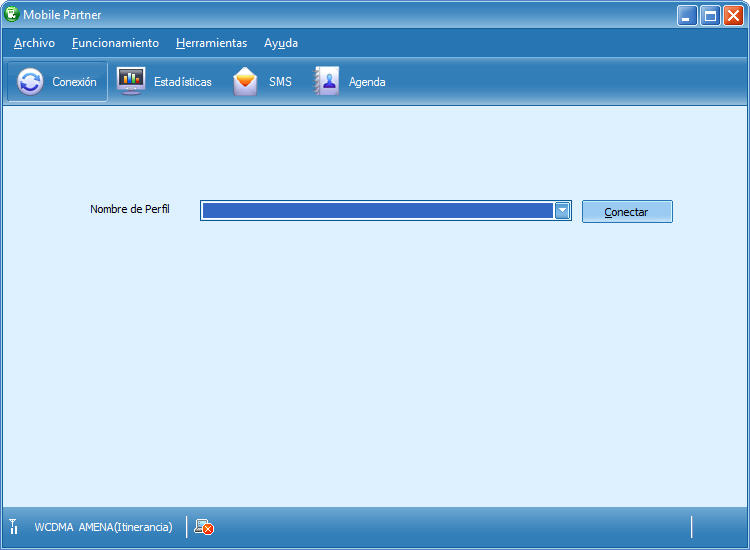This screenshot has width=750, height=550.
Task: Click the signal strength antenna icon
Action: (x=14, y=527)
